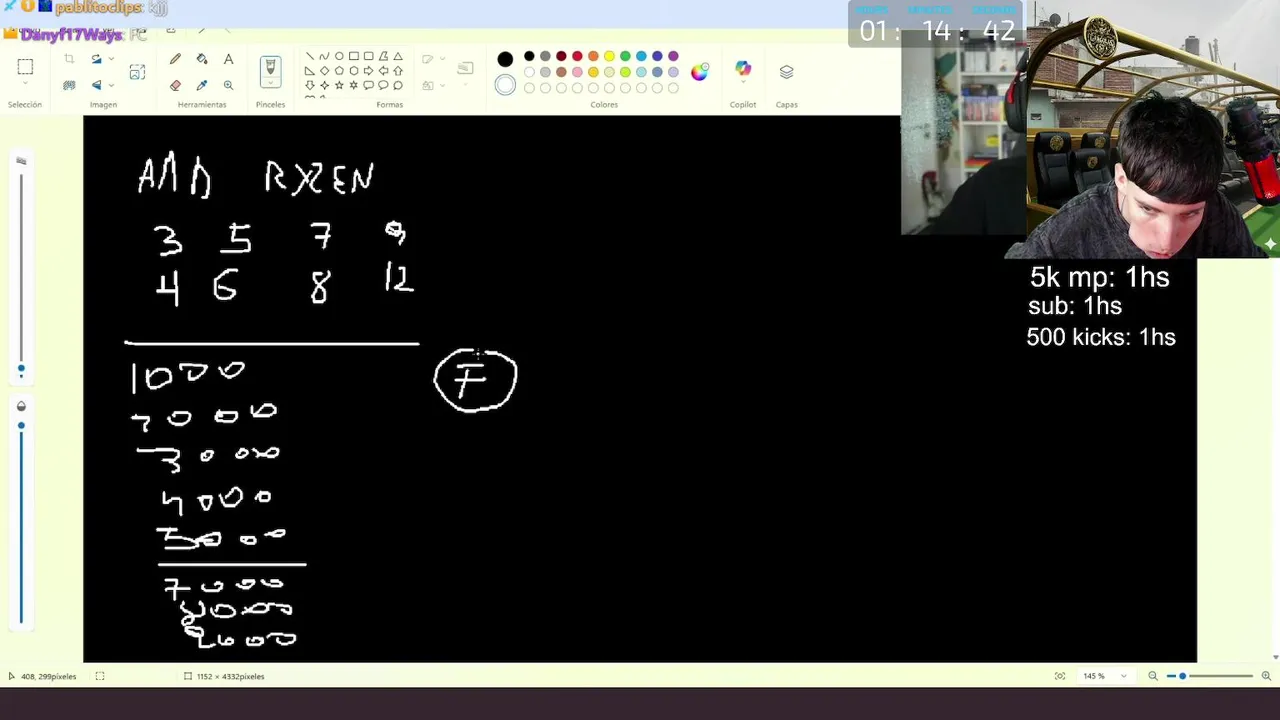Activate Color 1 black foreground swatch

(x=505, y=59)
